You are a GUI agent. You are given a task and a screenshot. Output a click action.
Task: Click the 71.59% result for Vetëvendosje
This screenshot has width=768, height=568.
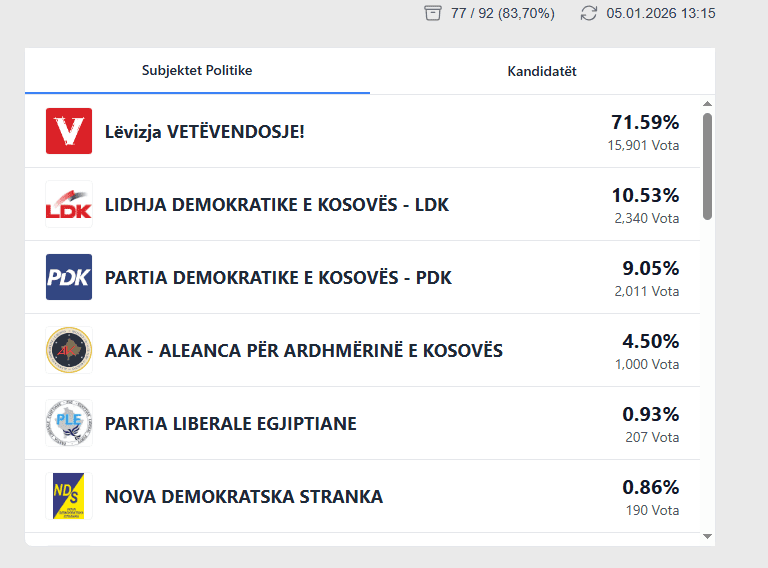coord(645,123)
